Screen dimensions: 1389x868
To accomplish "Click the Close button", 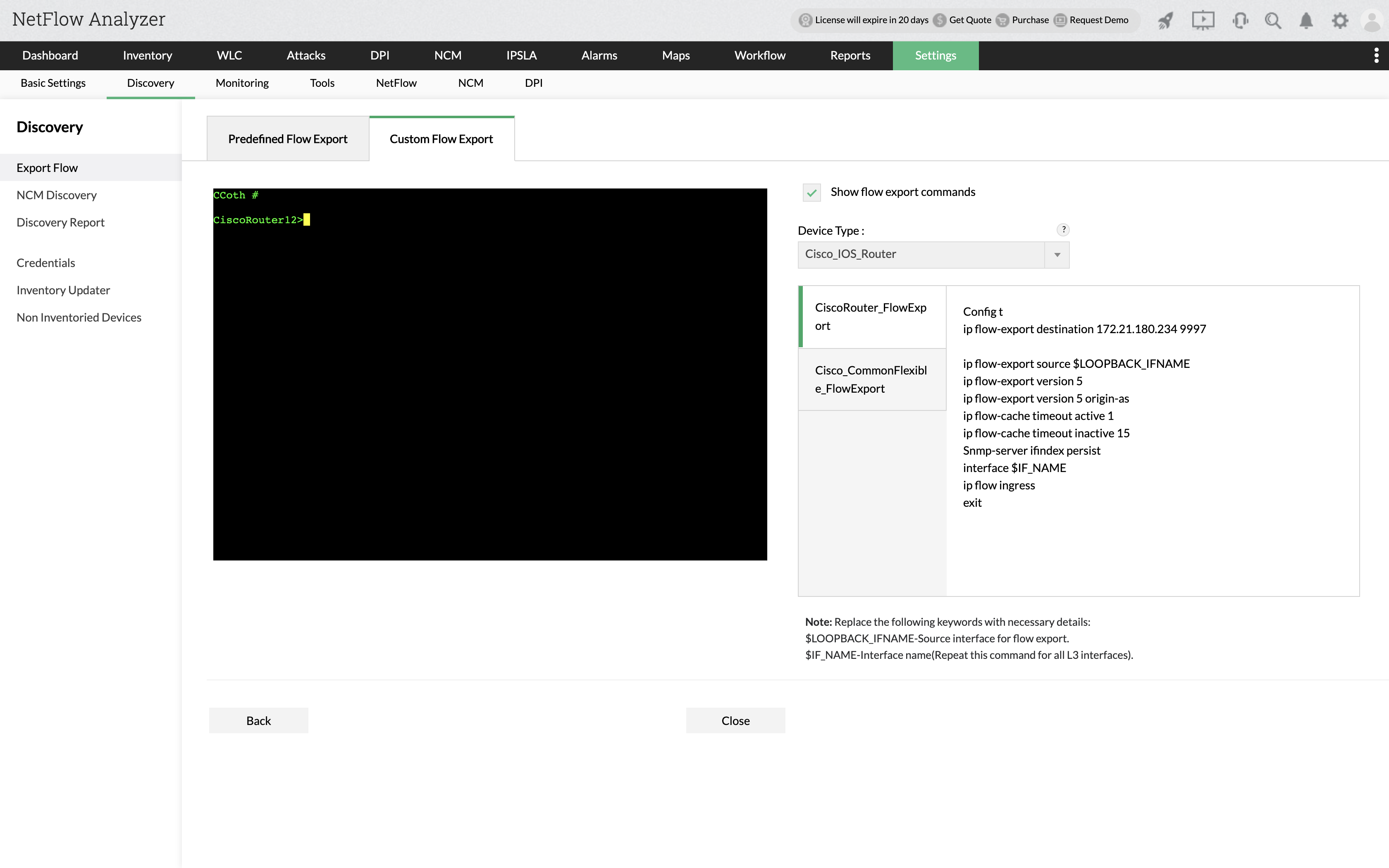I will 735,720.
